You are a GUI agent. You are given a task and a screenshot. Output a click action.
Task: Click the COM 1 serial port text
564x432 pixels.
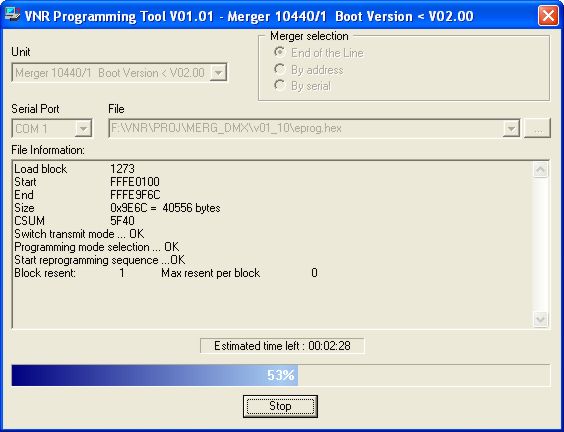click(32, 128)
